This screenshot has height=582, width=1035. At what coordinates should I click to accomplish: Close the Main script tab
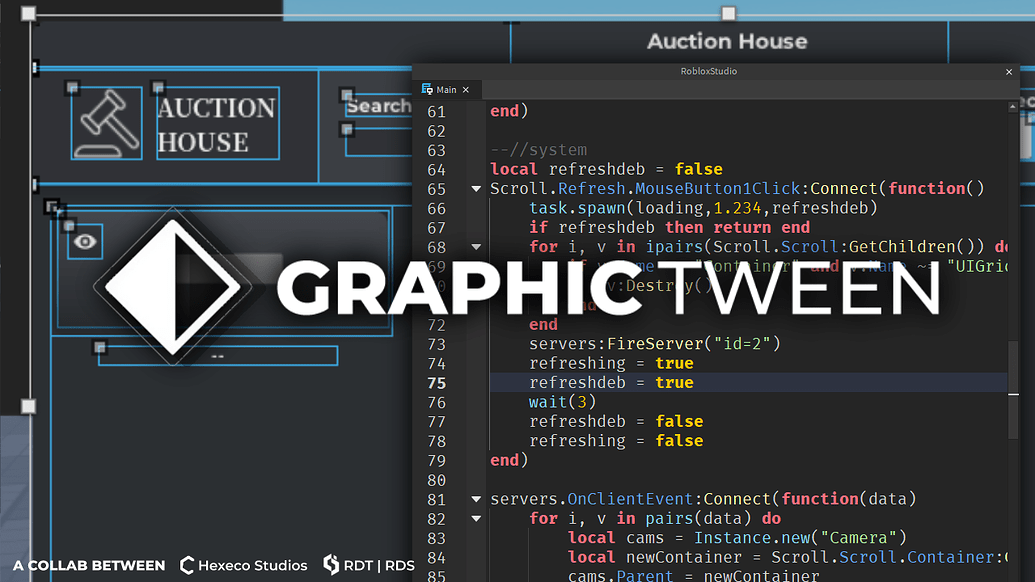[x=464, y=89]
